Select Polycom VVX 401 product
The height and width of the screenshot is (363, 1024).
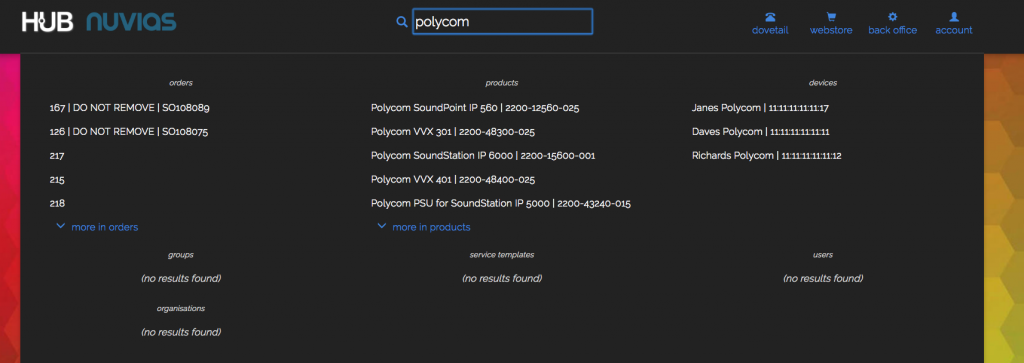pos(453,180)
